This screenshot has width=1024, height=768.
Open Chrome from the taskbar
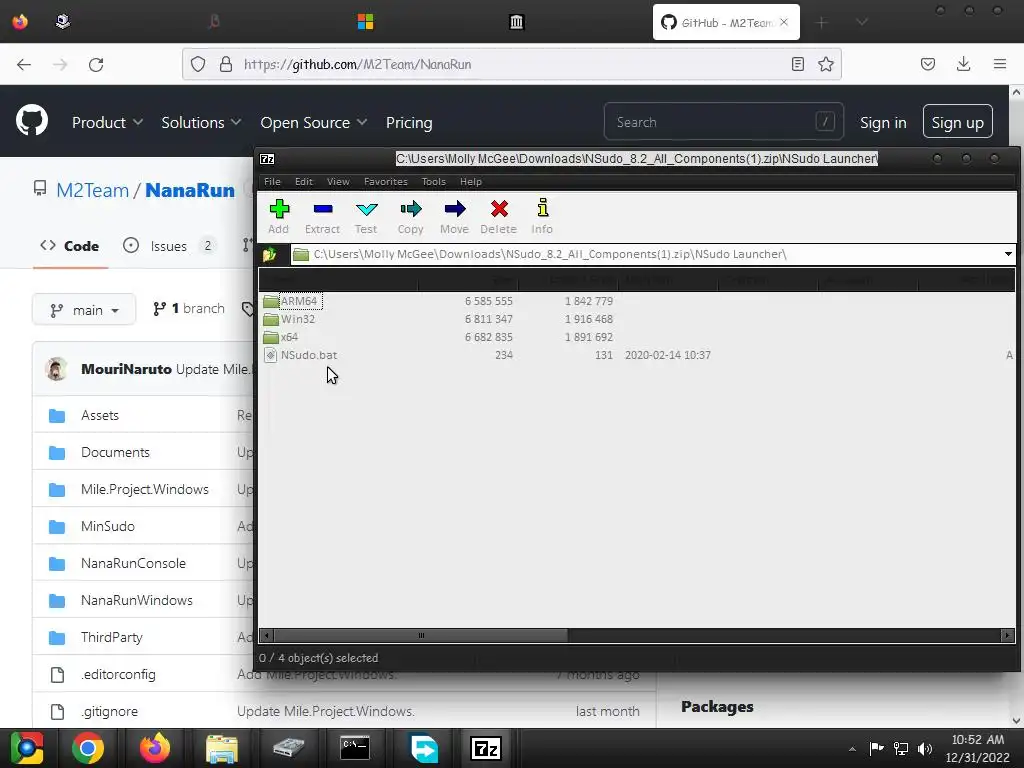[x=88, y=748]
